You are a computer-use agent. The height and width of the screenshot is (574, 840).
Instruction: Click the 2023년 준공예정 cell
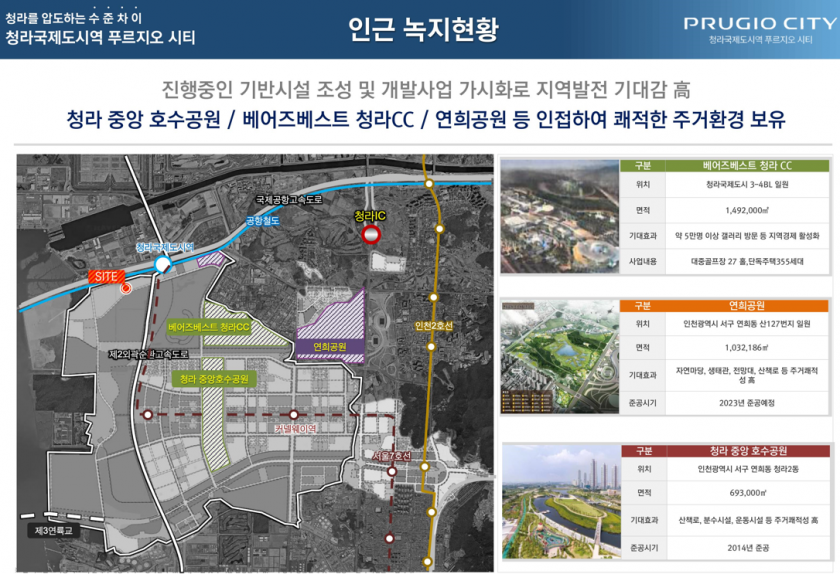(x=747, y=403)
